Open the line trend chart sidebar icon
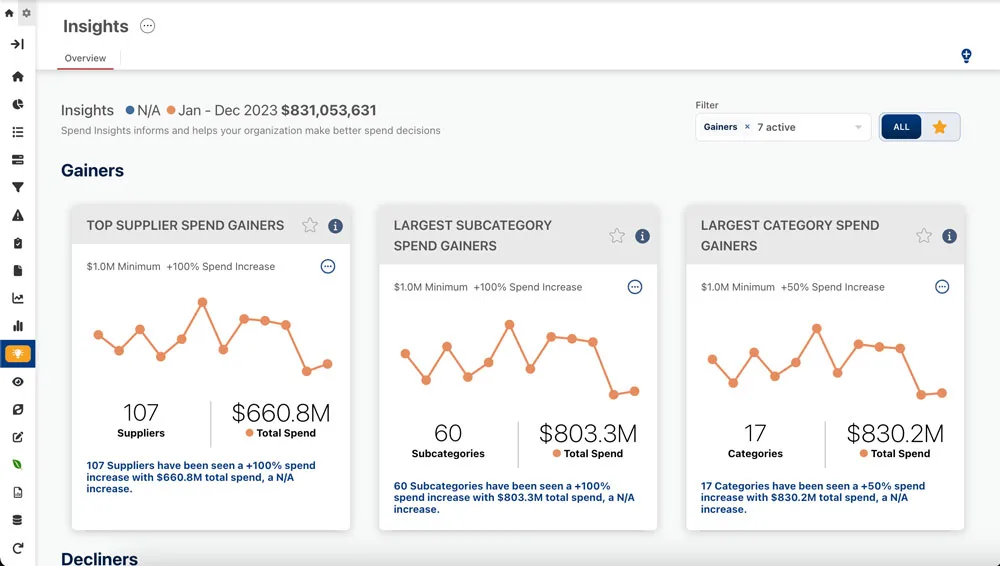The width and height of the screenshot is (1000, 566). (18, 298)
